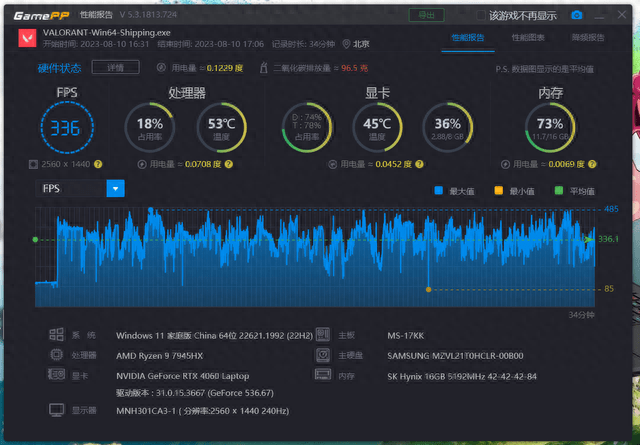
Task: Click the processor chip icon
Action: [x=56, y=354]
